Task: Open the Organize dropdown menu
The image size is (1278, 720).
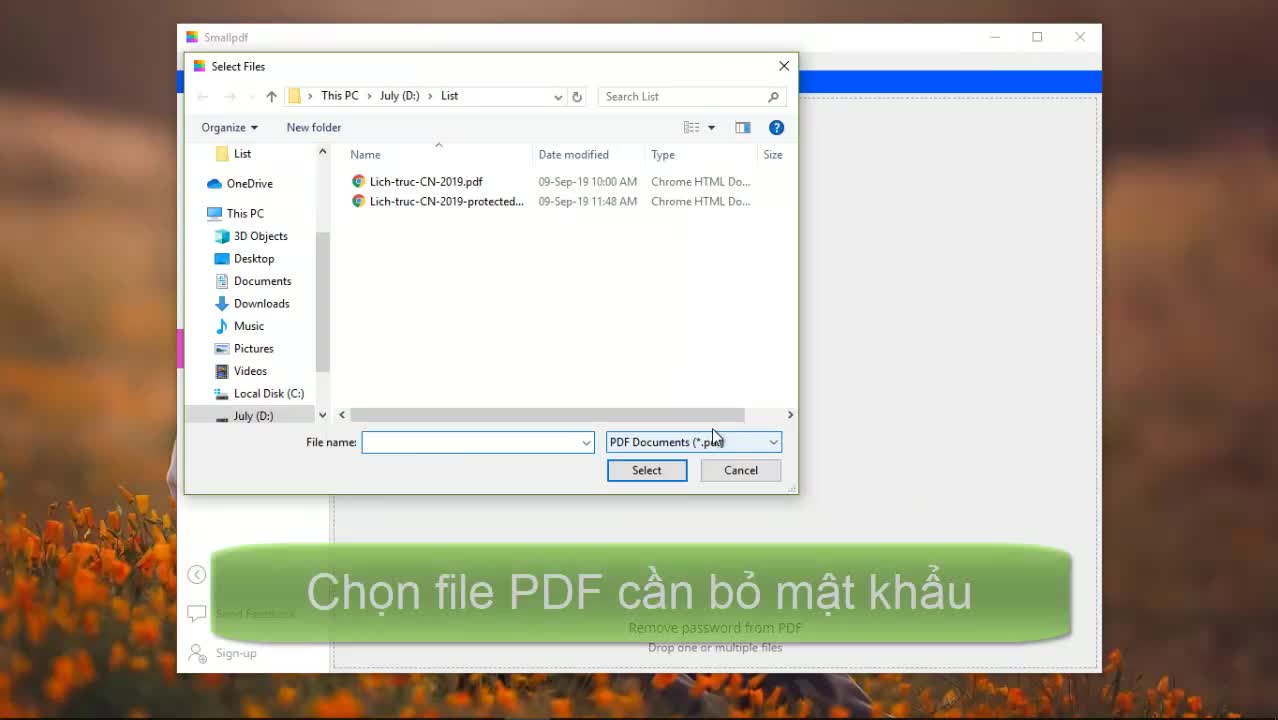Action: [229, 127]
